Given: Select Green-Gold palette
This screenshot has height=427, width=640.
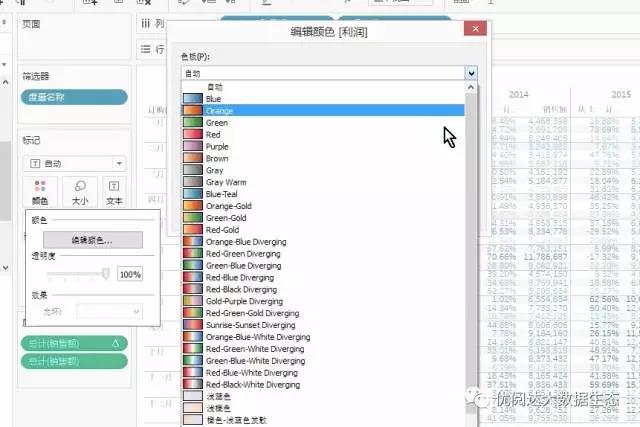Looking at the screenshot, I should pyautogui.click(x=323, y=218).
